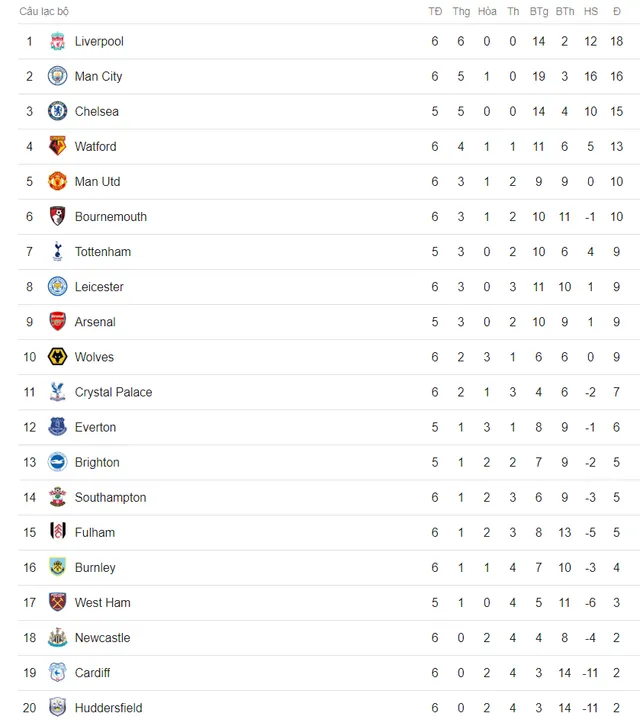The height and width of the screenshot is (725, 640).
Task: Click the Liverpool club crest
Action: coord(57,41)
